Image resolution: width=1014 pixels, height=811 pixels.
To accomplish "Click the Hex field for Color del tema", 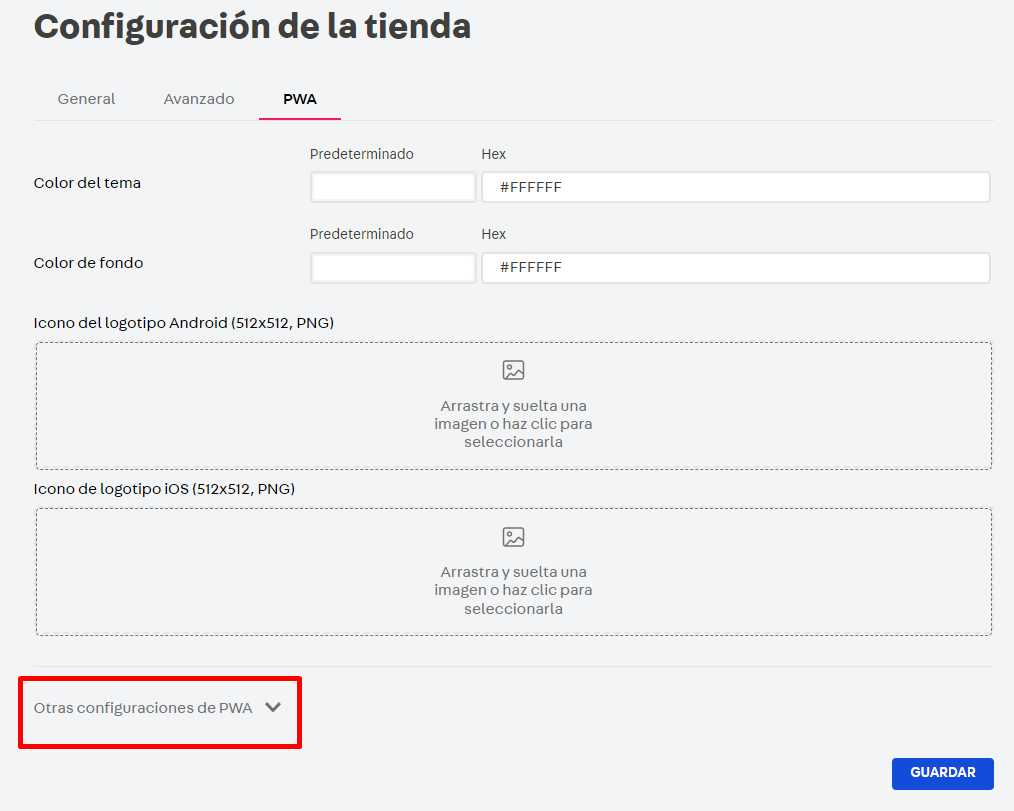I will [x=736, y=186].
